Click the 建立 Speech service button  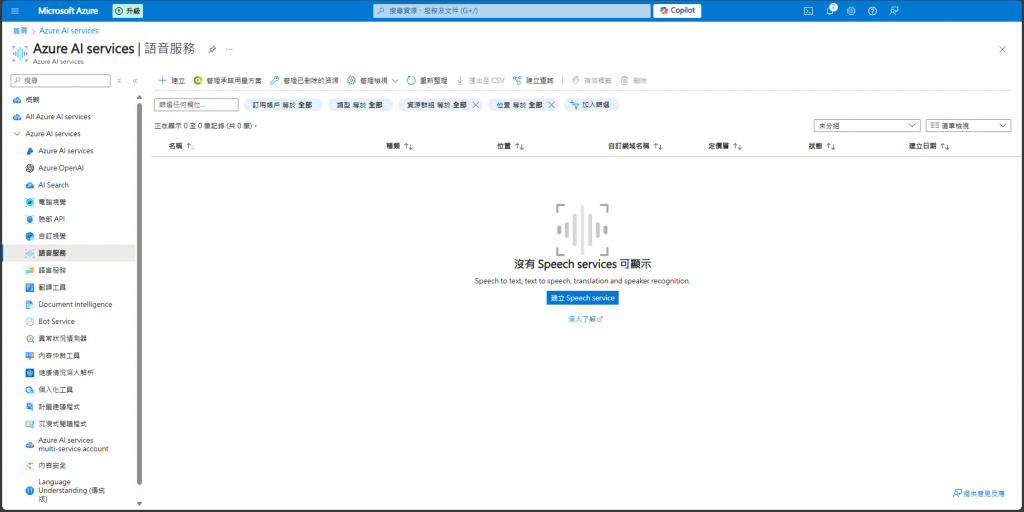click(583, 298)
